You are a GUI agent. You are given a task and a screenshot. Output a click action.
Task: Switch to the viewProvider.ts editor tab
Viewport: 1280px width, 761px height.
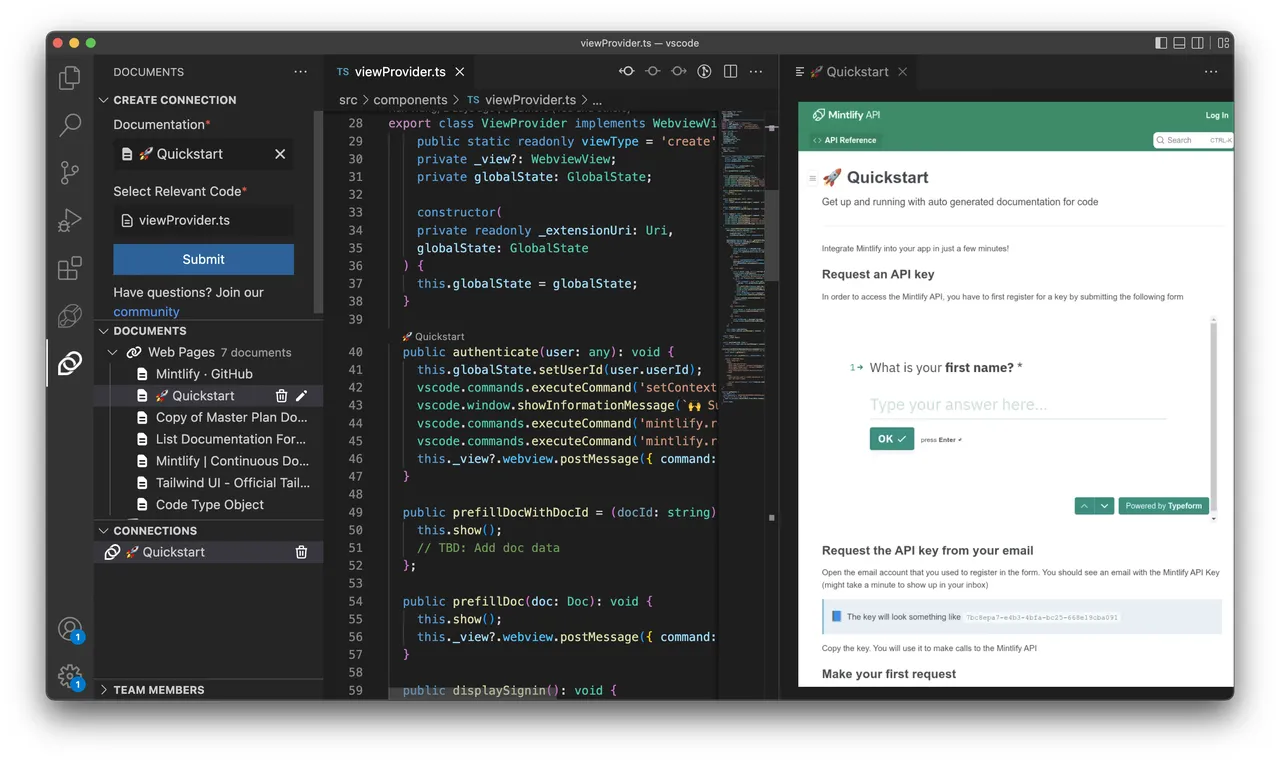401,72
